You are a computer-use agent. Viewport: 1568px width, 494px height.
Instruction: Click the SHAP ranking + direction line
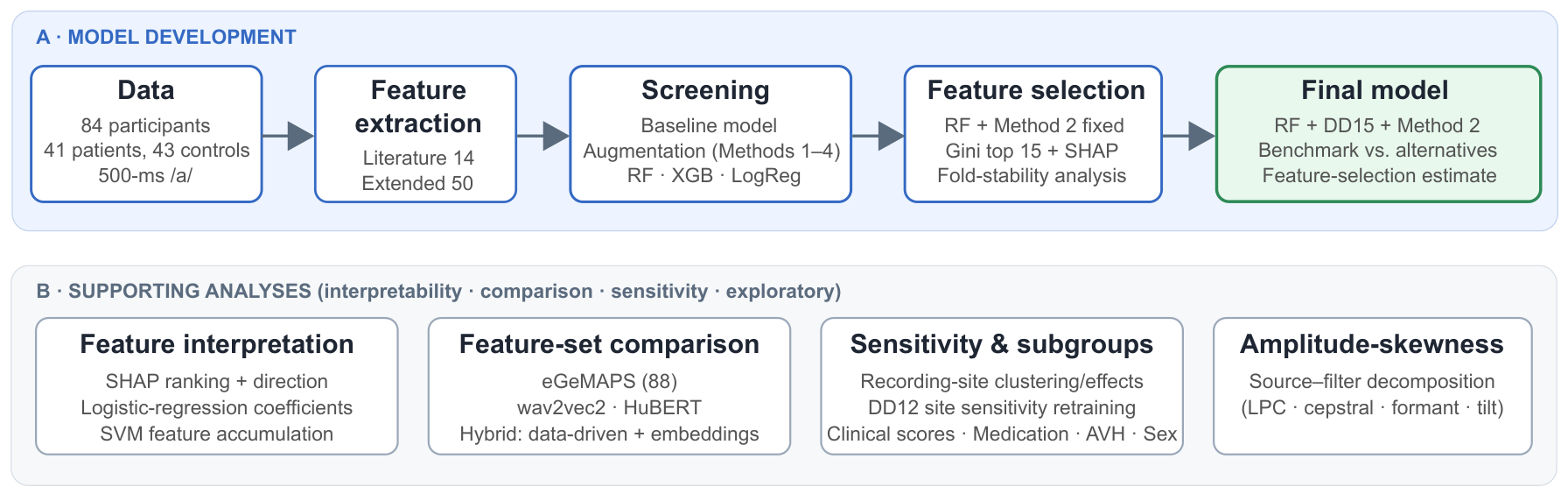pos(217,381)
